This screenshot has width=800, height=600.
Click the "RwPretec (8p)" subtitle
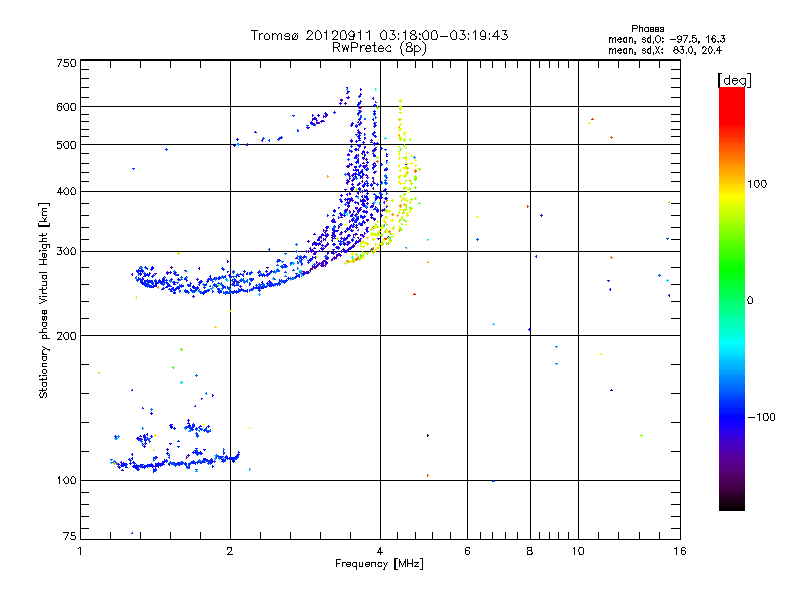point(379,48)
